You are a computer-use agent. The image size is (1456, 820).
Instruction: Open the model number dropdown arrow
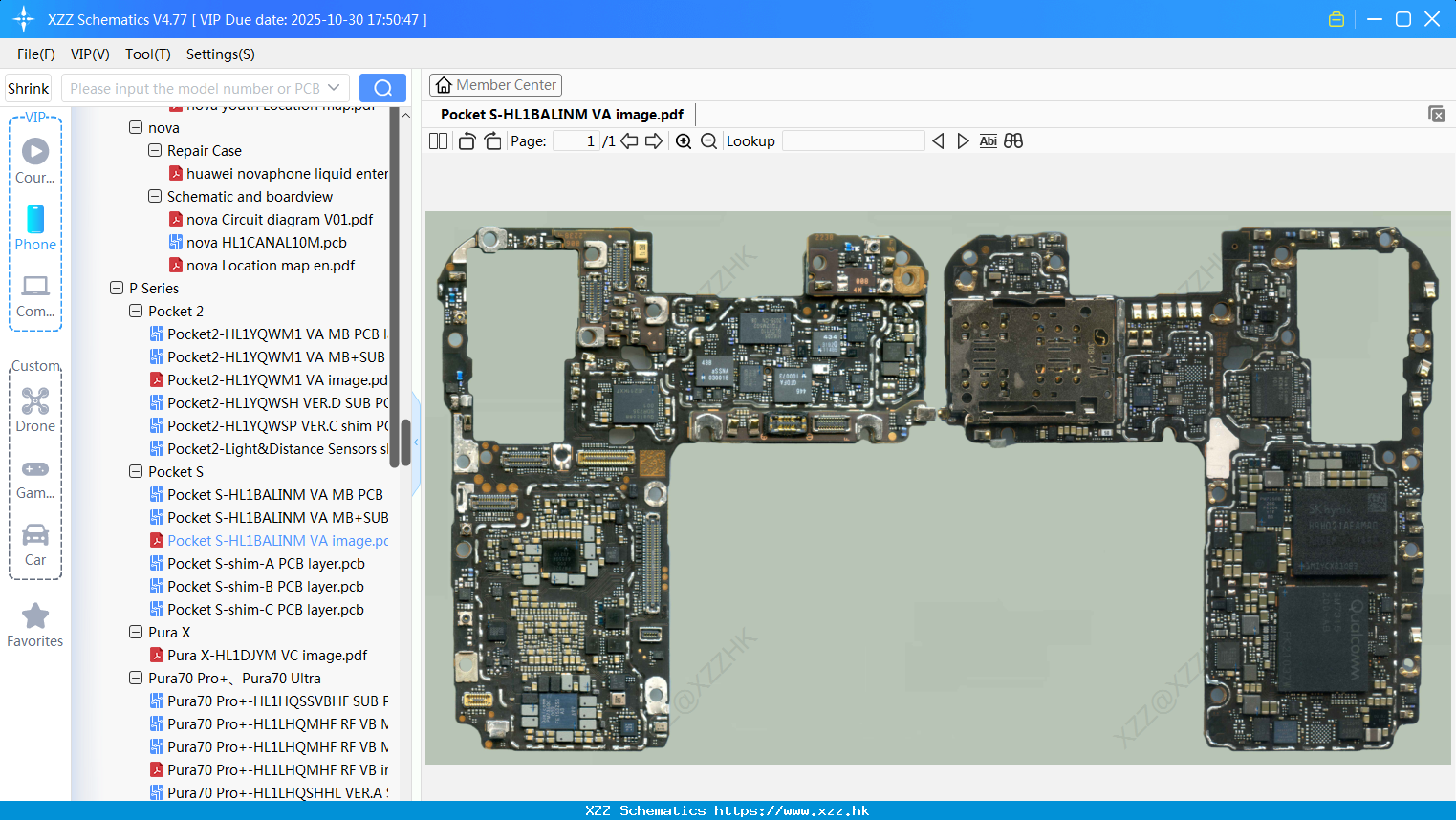(334, 88)
